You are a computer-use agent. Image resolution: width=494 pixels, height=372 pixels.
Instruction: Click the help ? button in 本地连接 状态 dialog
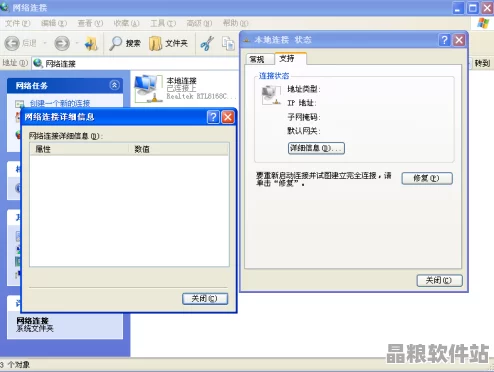(x=444, y=40)
